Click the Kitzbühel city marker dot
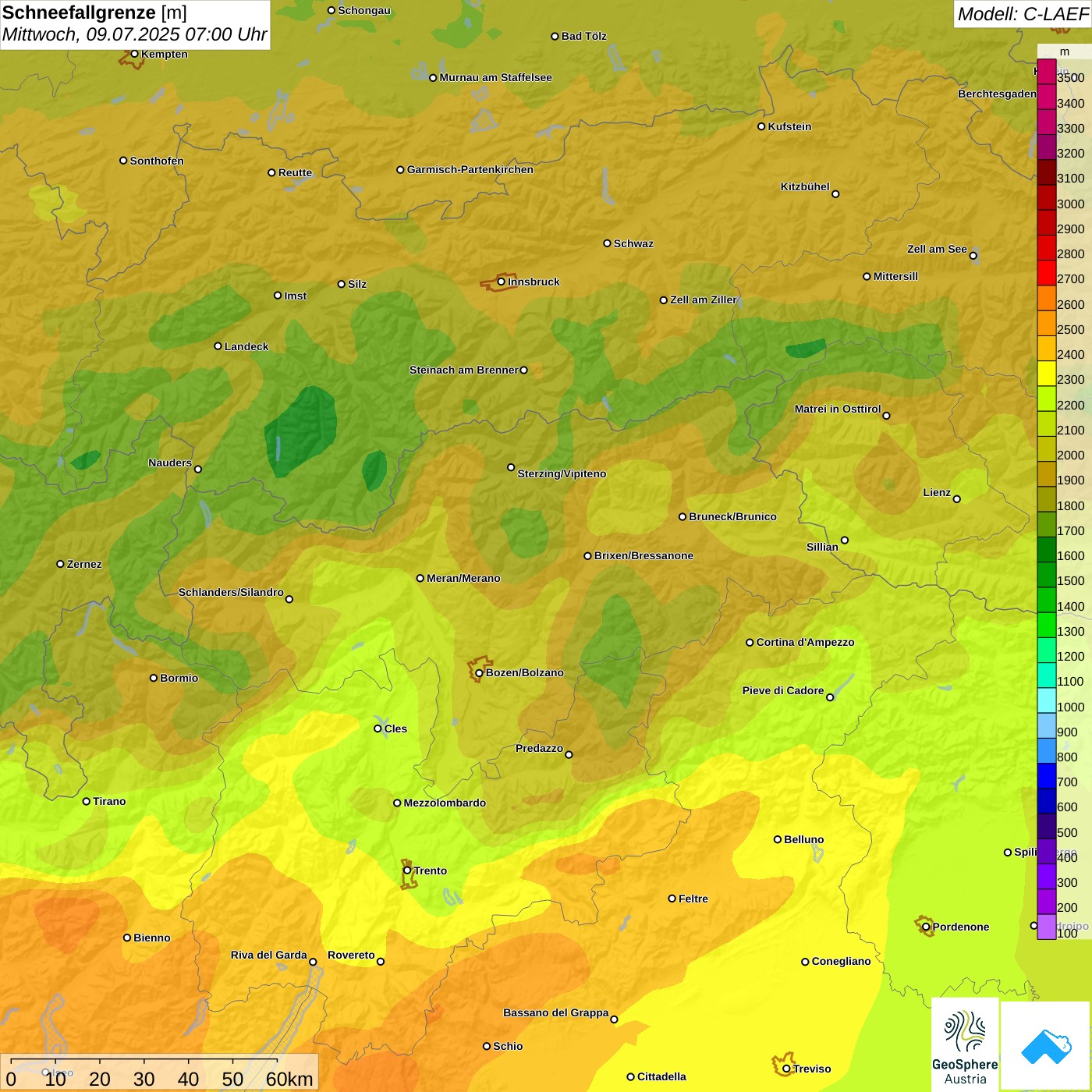 coord(835,194)
